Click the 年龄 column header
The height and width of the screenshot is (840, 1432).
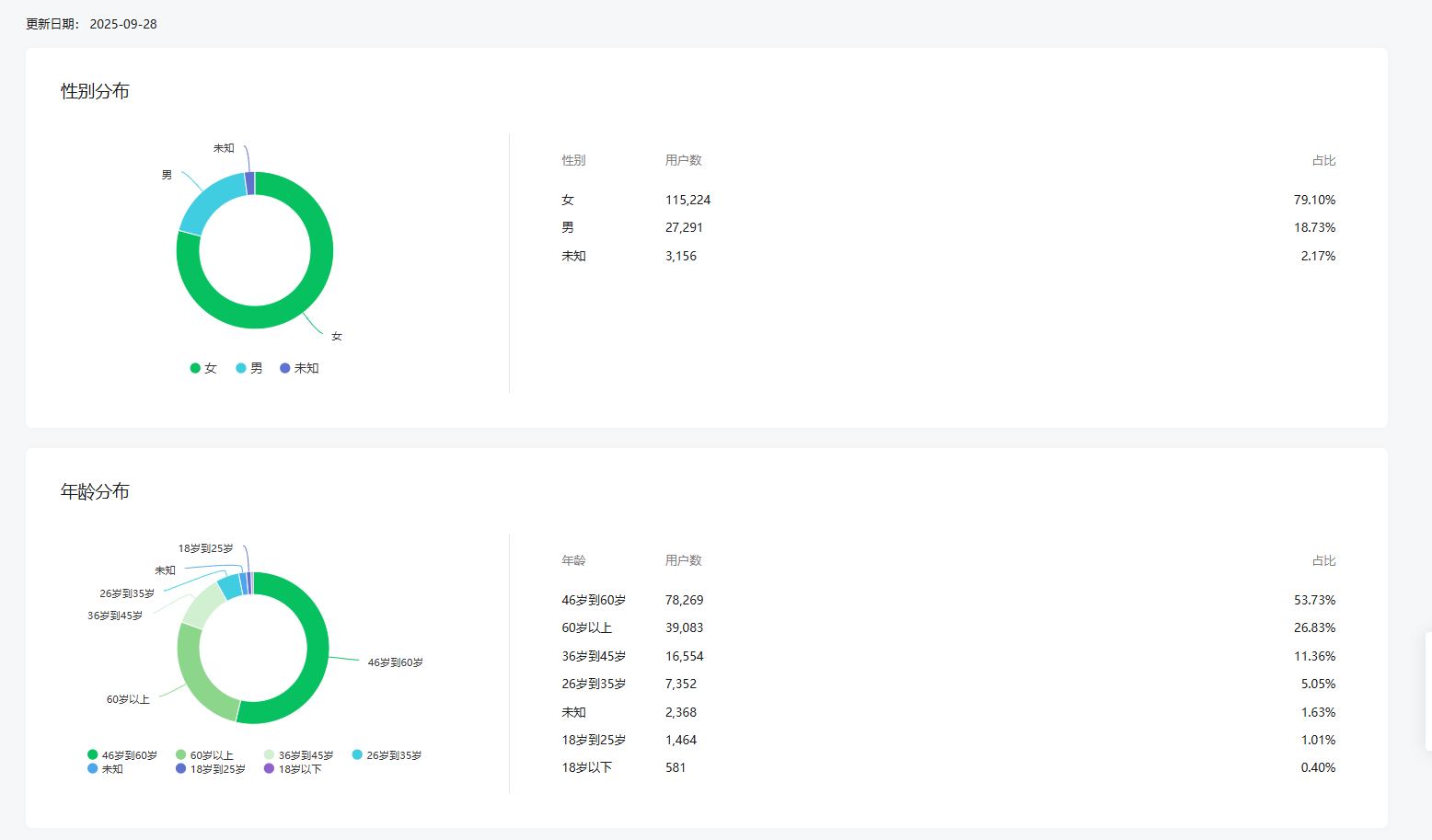coord(573,560)
